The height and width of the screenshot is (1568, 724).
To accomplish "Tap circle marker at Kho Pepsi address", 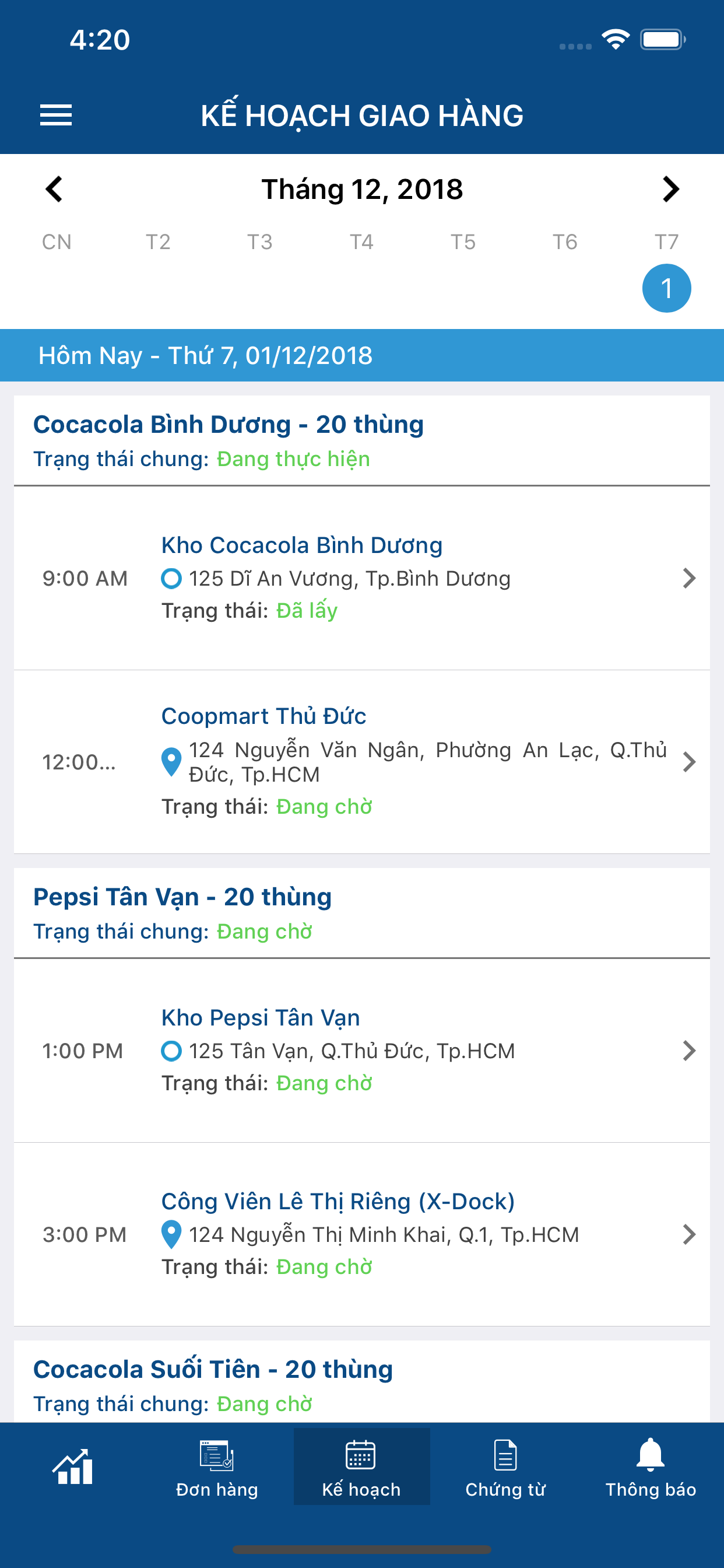I will [x=171, y=1051].
